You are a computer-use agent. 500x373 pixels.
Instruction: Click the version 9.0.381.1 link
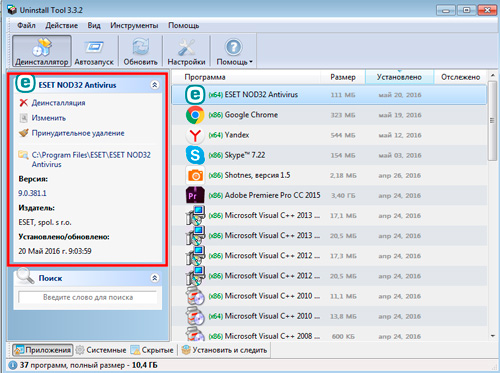[32, 193]
